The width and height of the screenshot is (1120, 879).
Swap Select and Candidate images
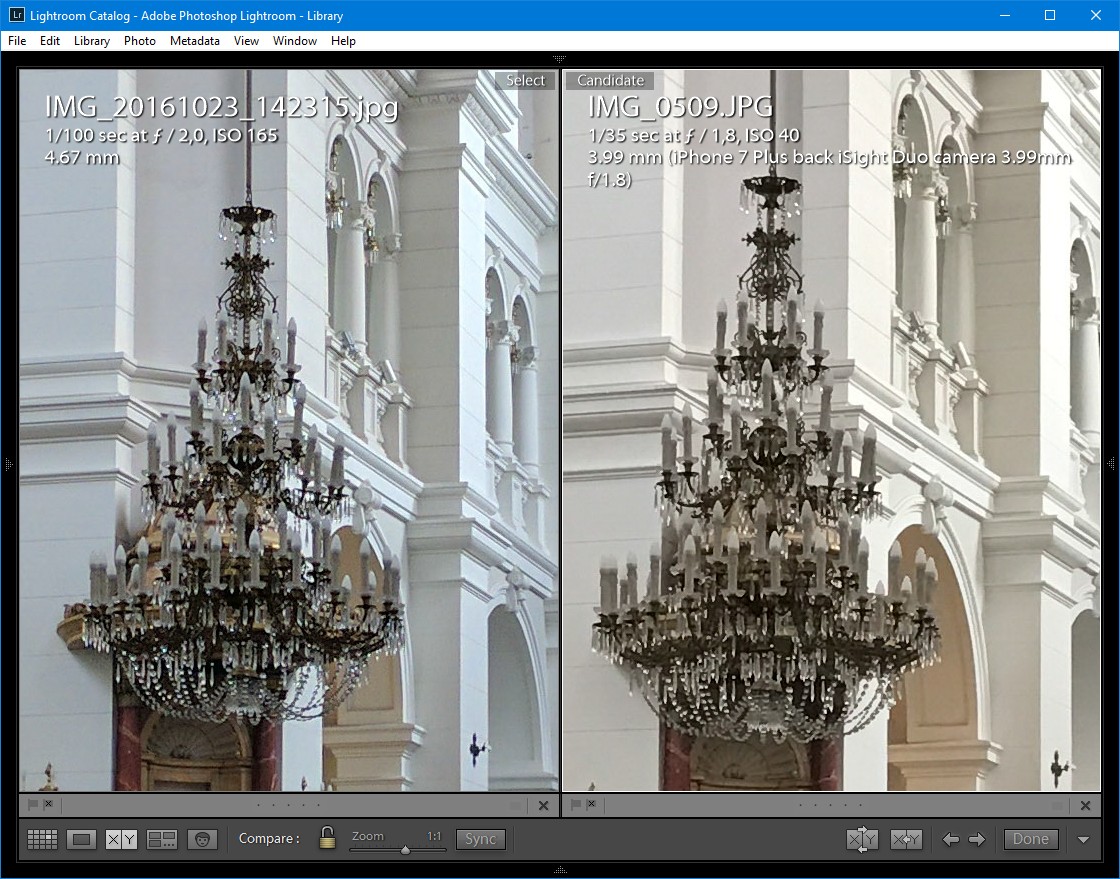pos(862,839)
